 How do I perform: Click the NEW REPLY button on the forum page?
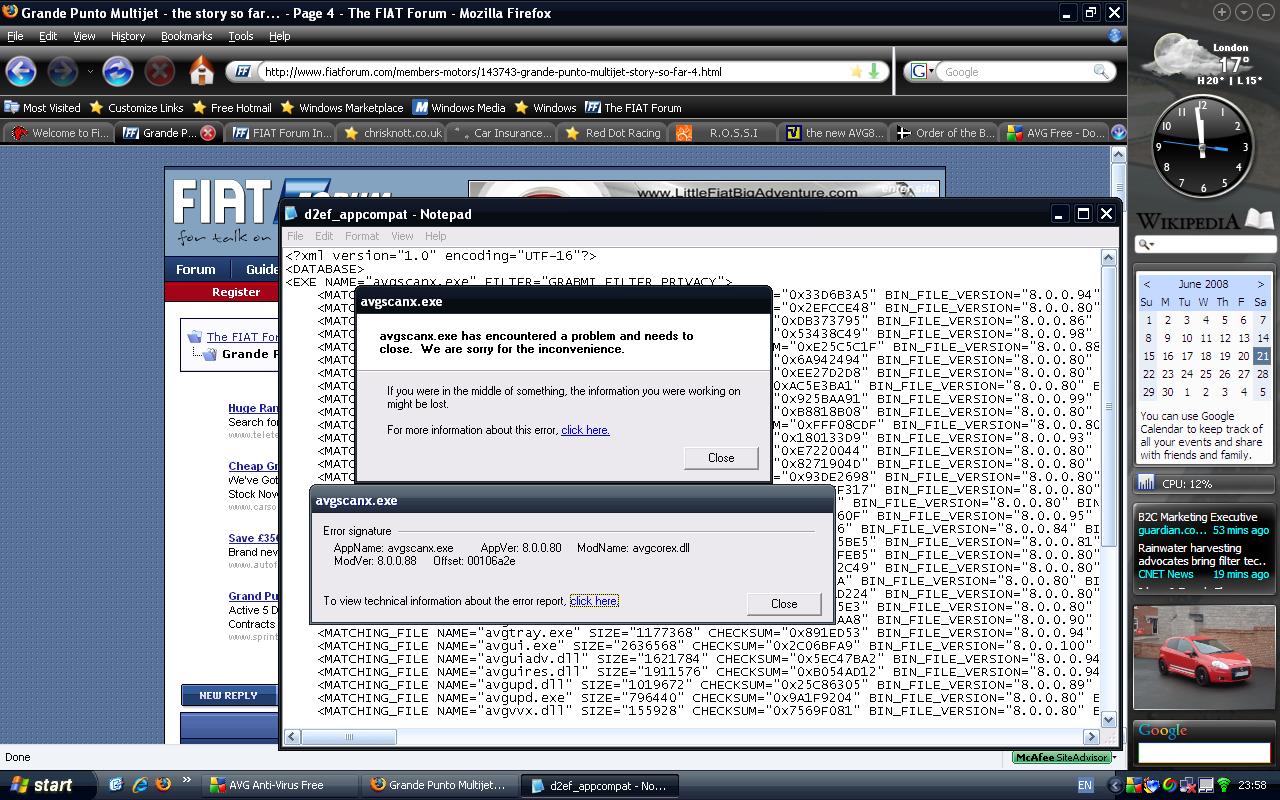[x=229, y=696]
